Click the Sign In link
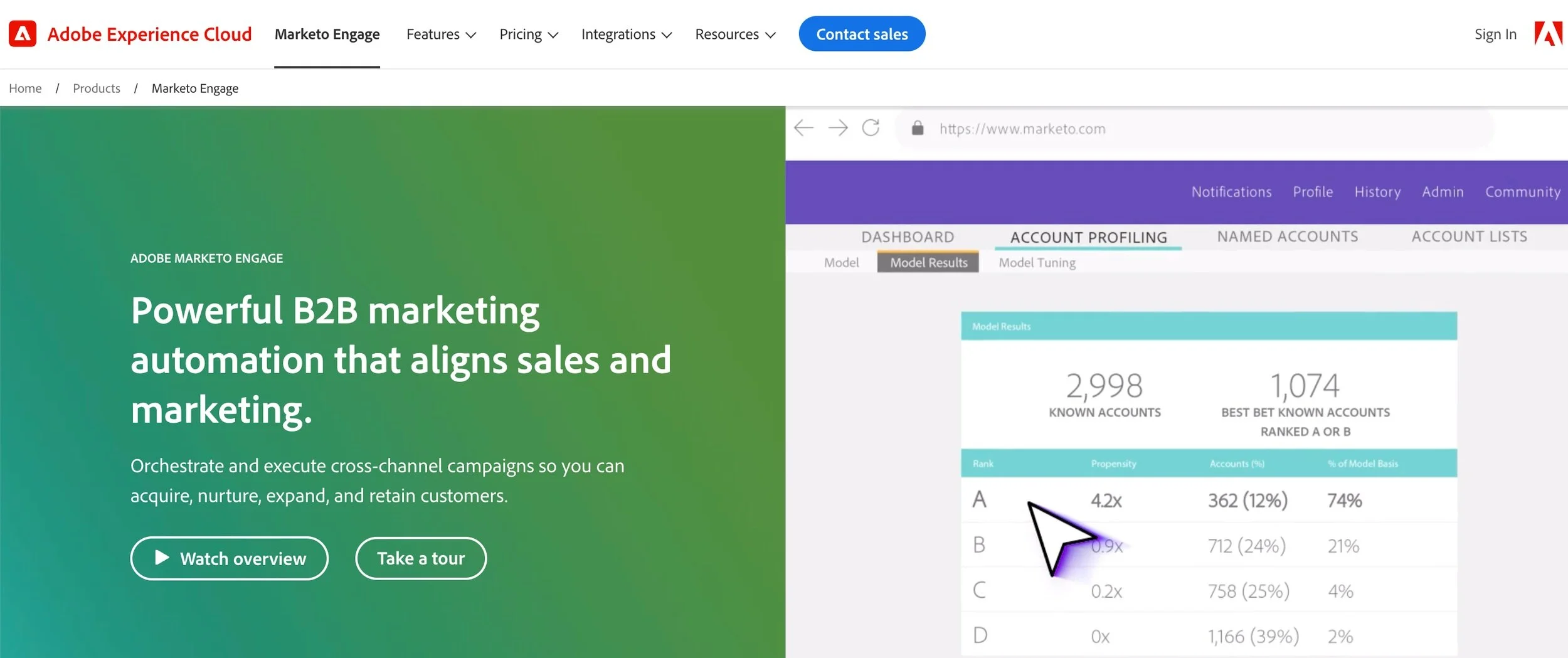The image size is (1568, 658). pos(1495,34)
